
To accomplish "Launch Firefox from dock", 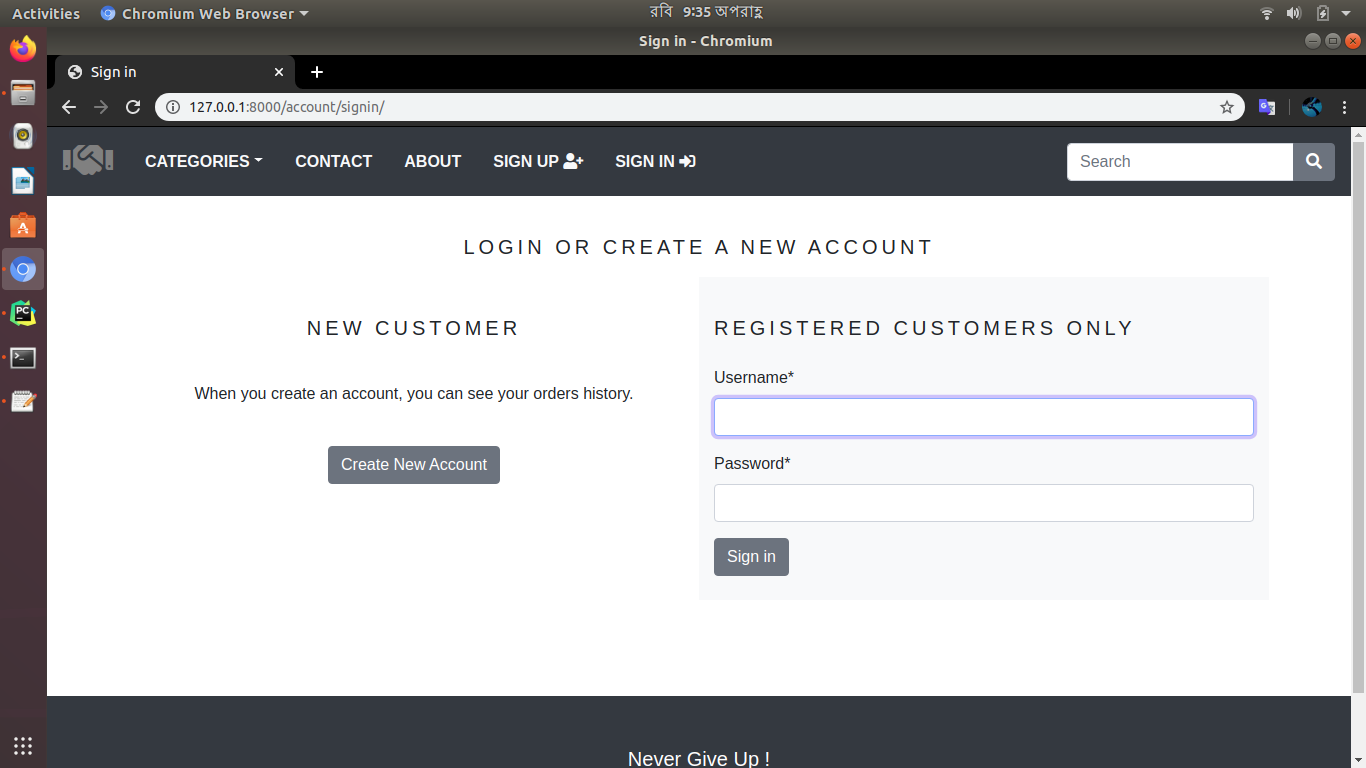I will point(23,48).
